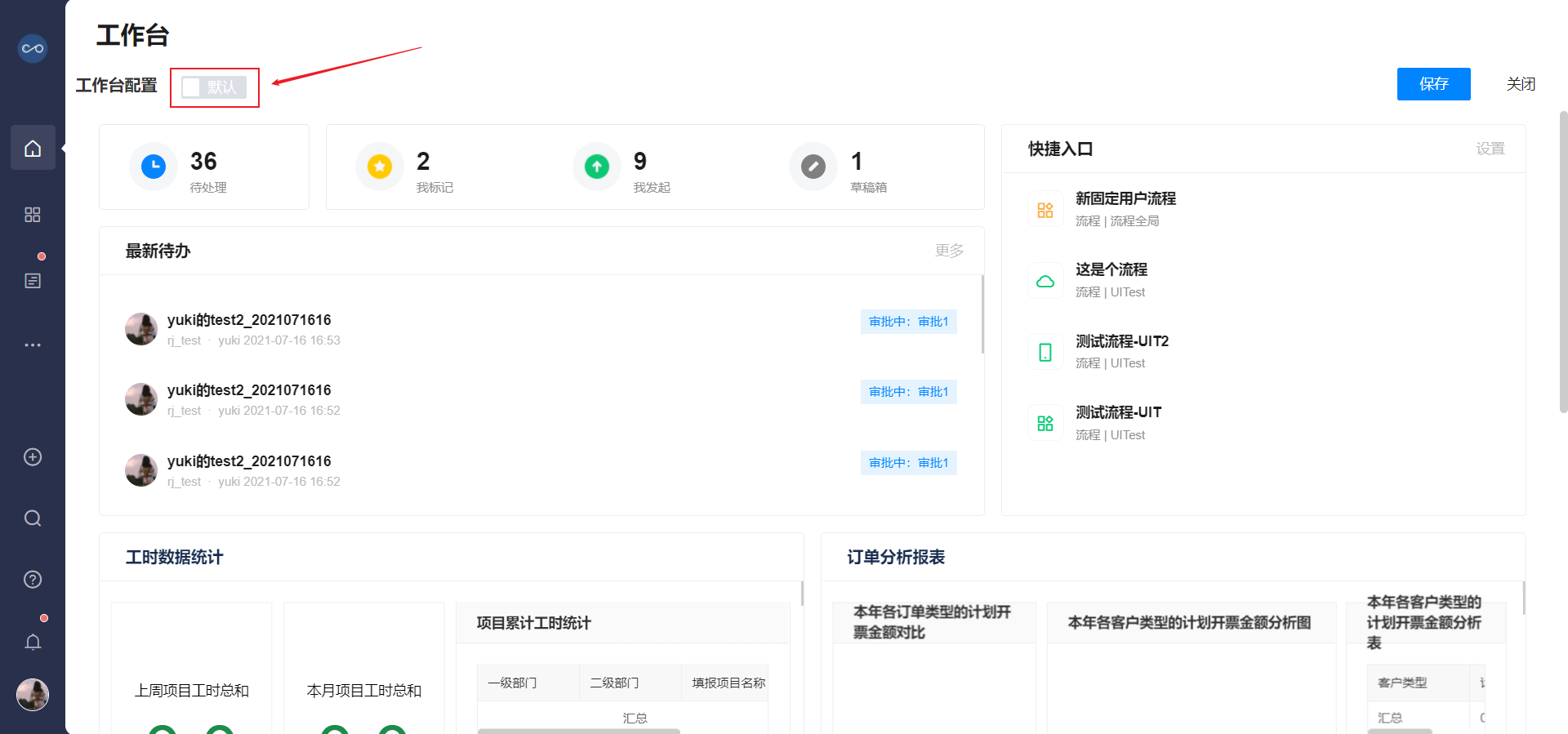Click the plus circle add icon

(33, 457)
